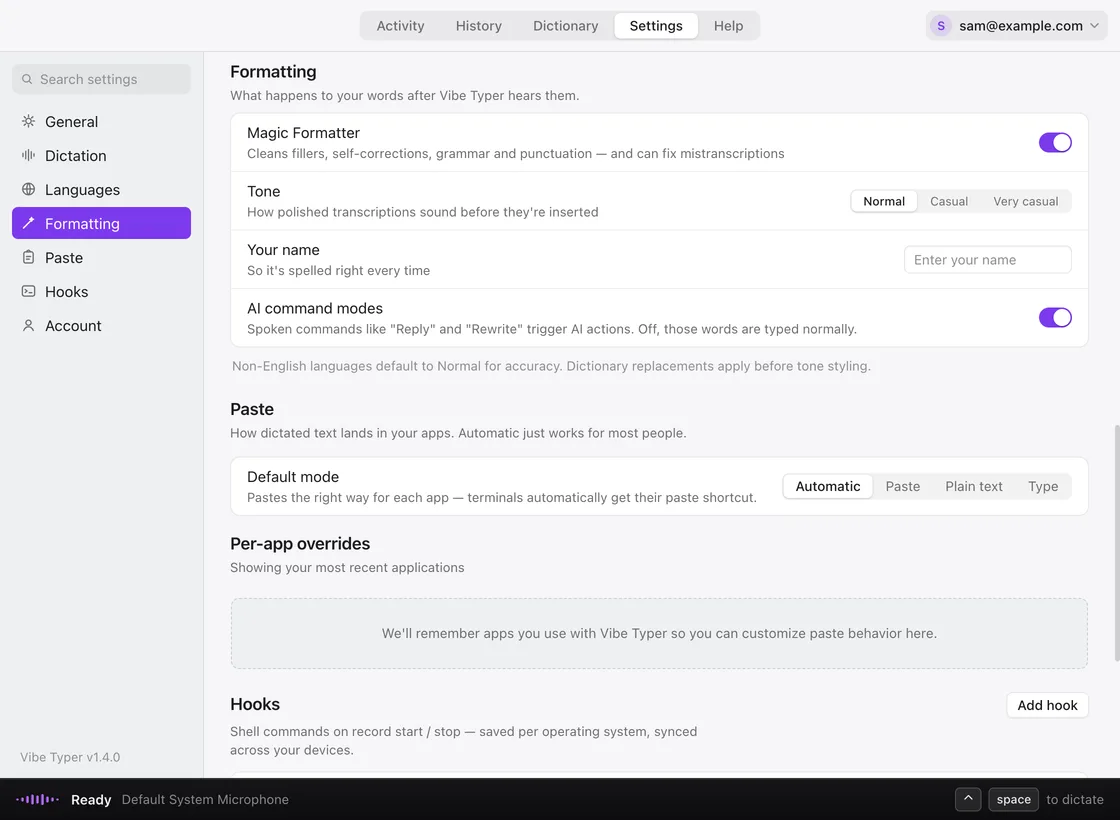Click the vertical scrollbar thumb

click(x=1115, y=543)
